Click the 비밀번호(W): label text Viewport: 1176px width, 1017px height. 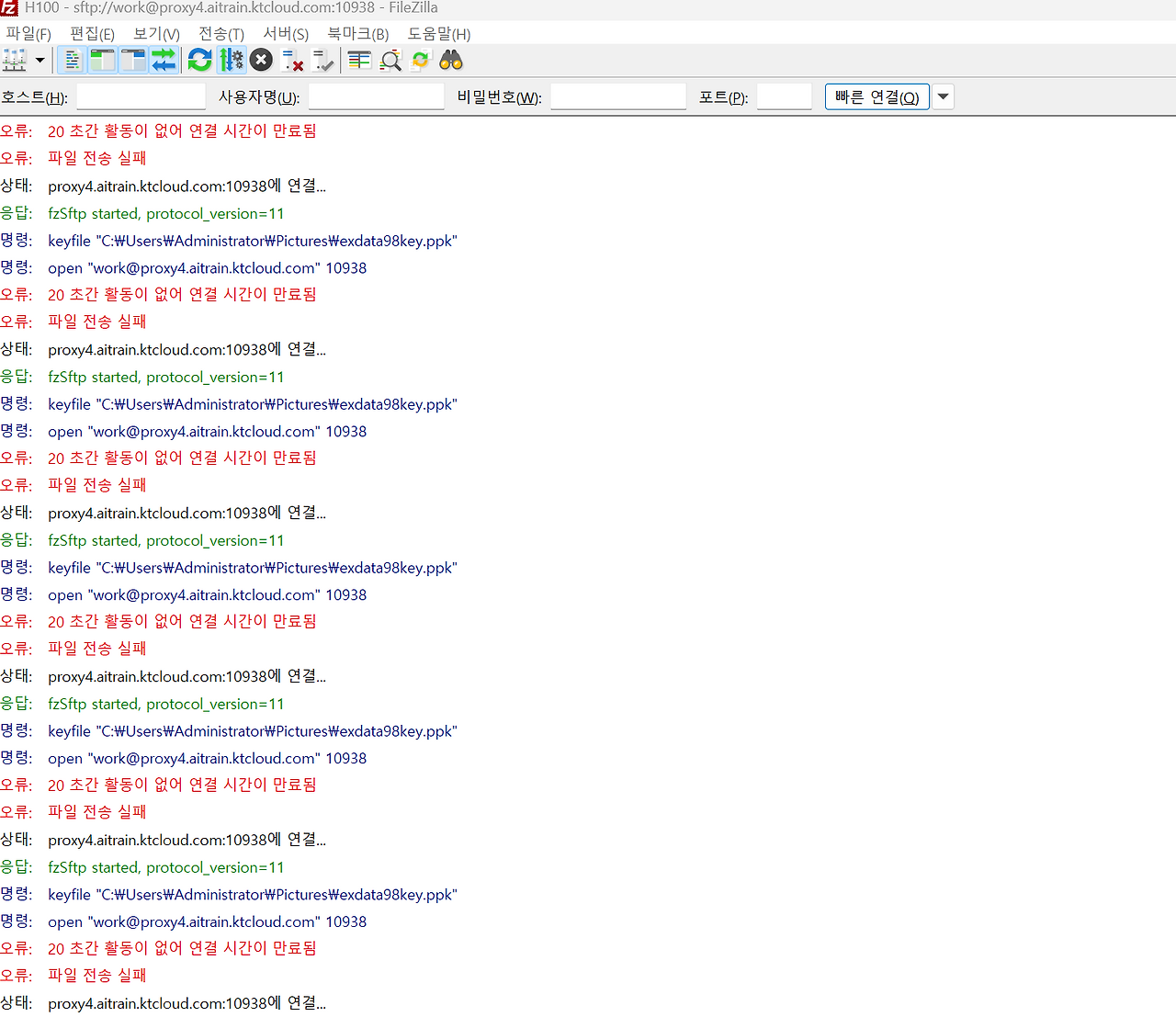[500, 97]
